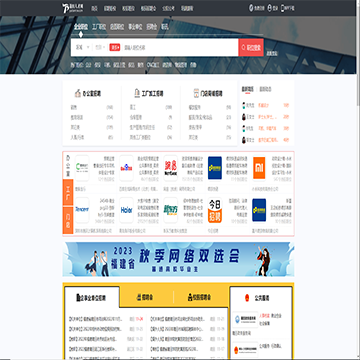This screenshot has height=360, width=360.
Task: Open the city dropdown in the search box
Action: 82,47
